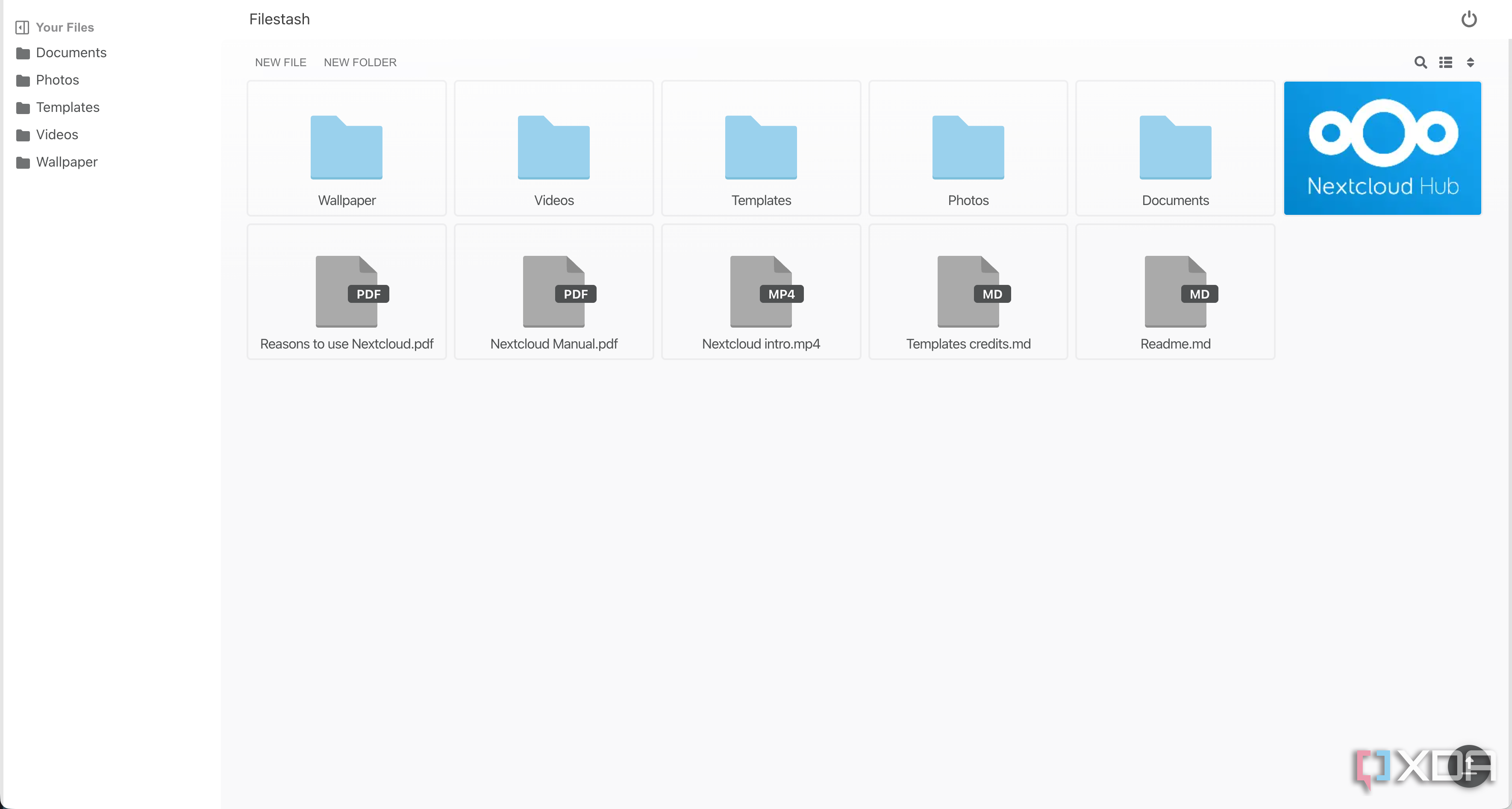This screenshot has width=1512, height=809.
Task: Open the search magnifier icon
Action: point(1421,62)
